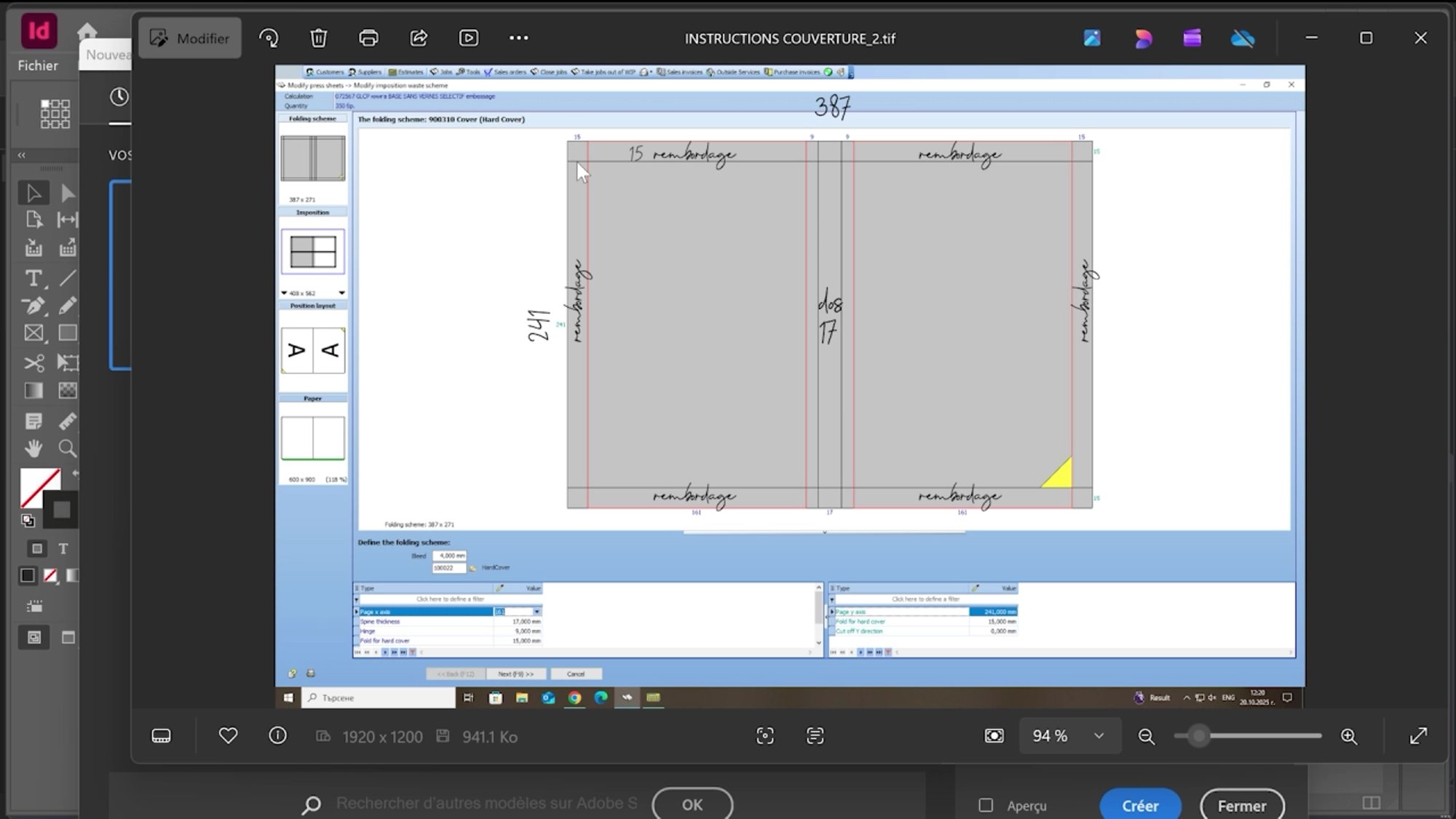Screen dimensions: 1456x819
Task: Select the InDesign Type tool
Action: tap(33, 278)
